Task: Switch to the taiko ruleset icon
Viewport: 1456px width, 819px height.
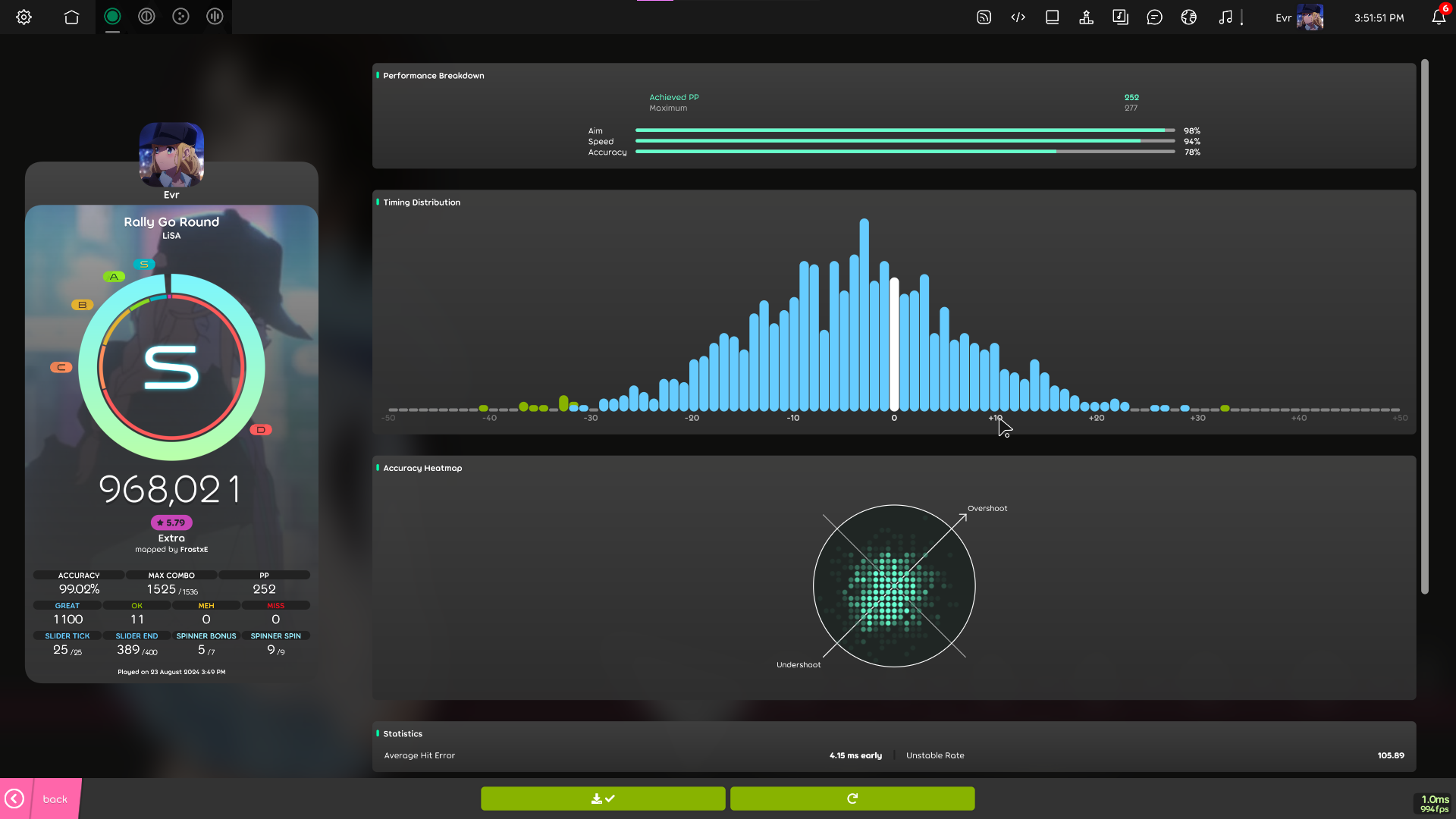Action: click(146, 17)
